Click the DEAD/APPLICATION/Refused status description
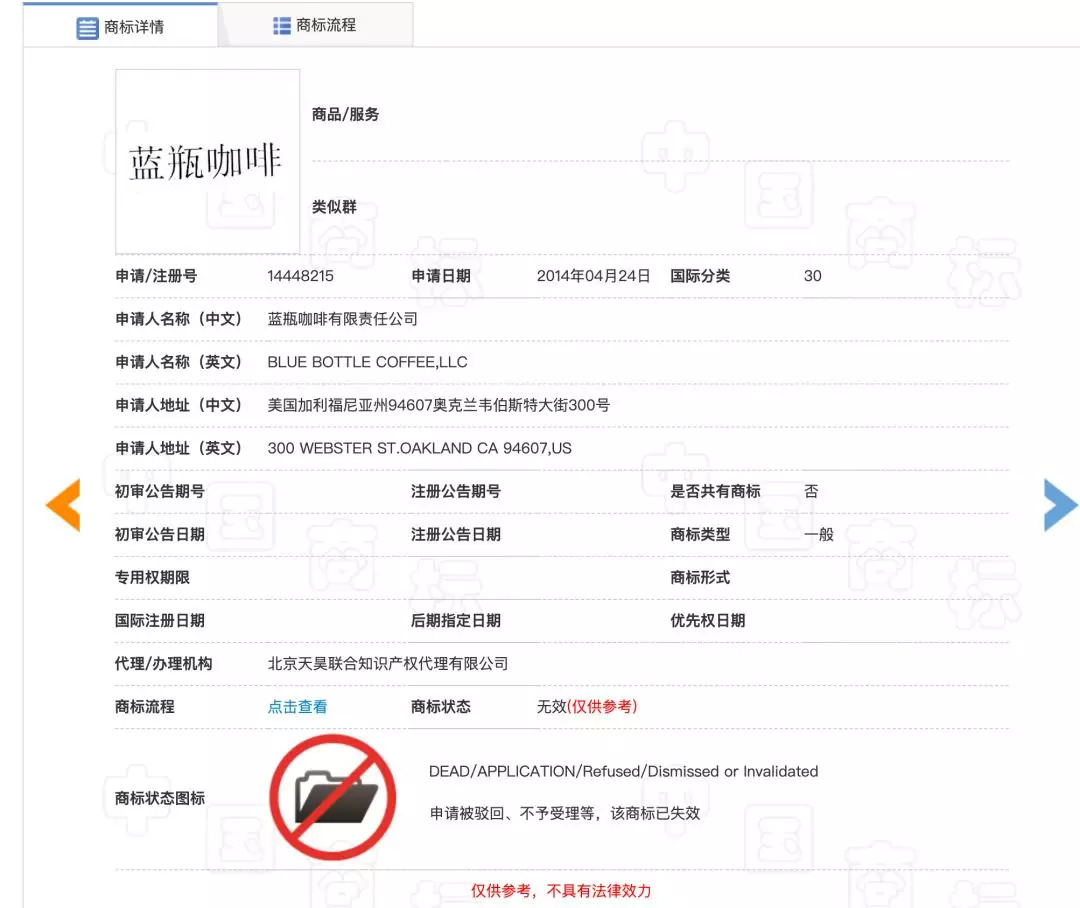The height and width of the screenshot is (908, 1080). coord(623,772)
